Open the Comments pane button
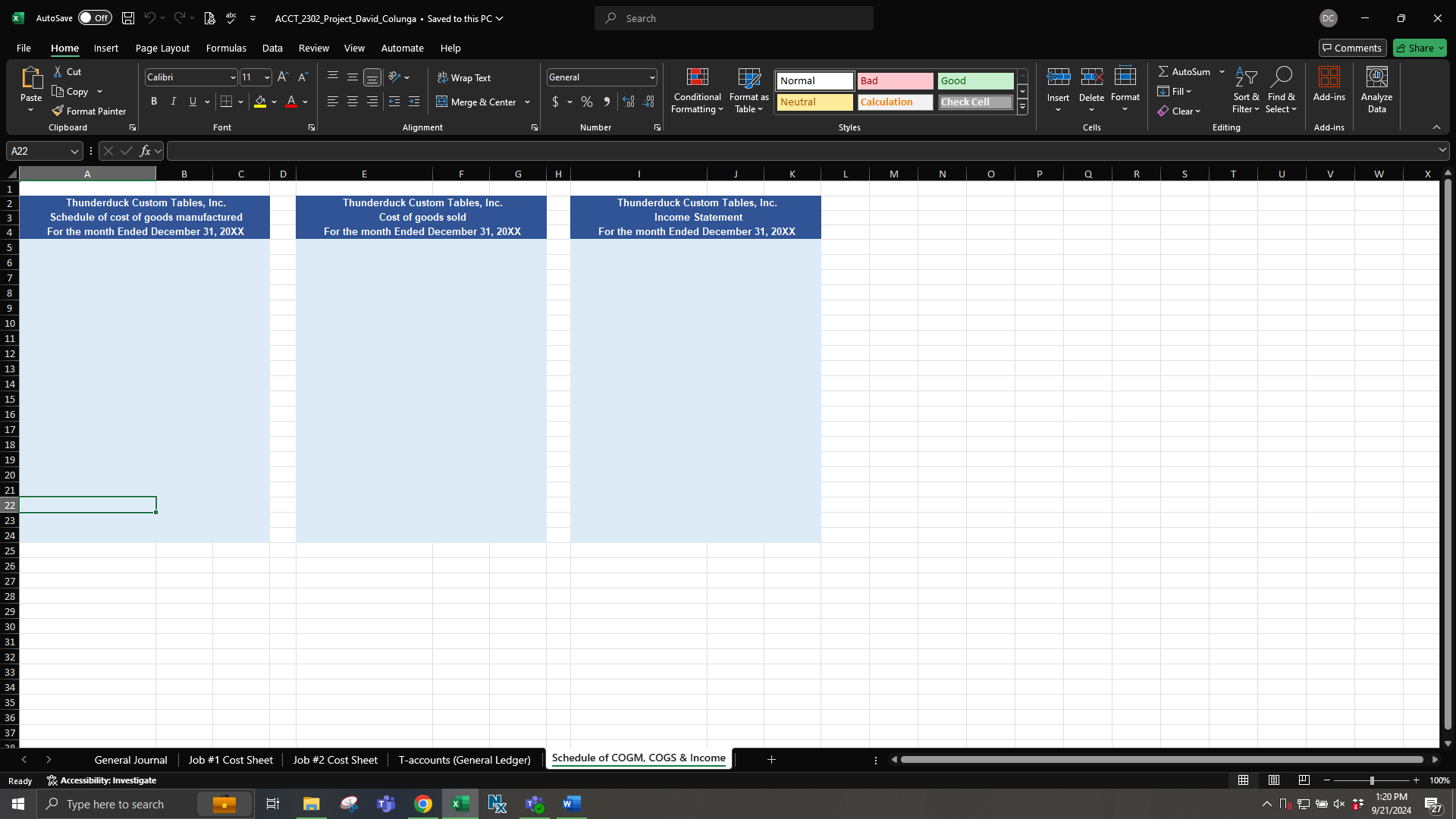The image size is (1456, 819). pyautogui.click(x=1352, y=48)
